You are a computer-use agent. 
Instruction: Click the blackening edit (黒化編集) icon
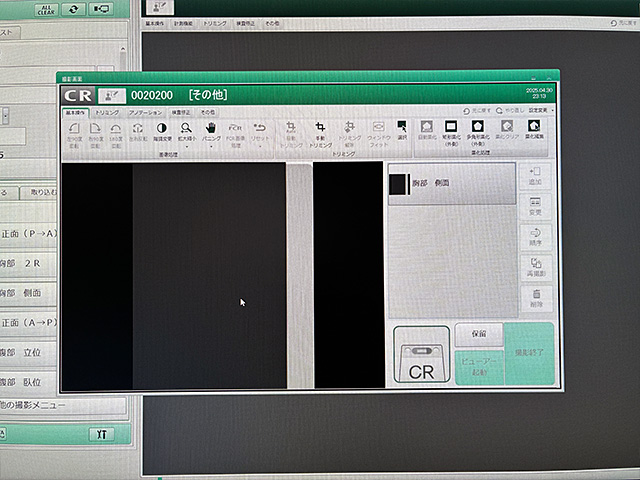tap(534, 130)
